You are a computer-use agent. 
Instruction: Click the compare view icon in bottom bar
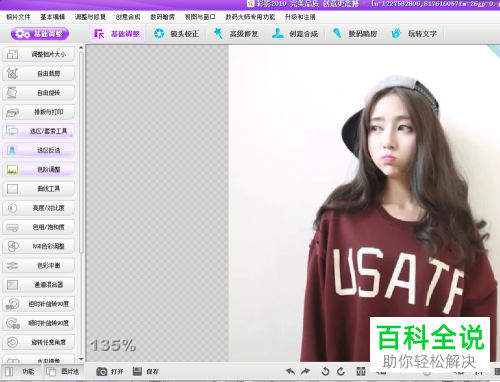point(361,371)
